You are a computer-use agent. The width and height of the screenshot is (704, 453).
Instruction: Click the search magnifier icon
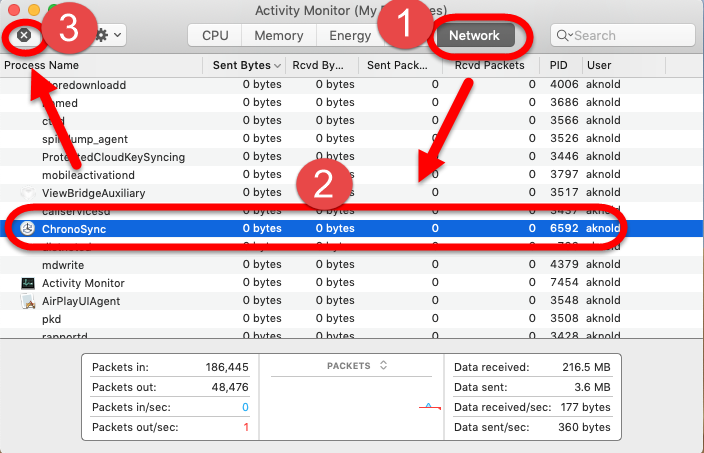[565, 35]
